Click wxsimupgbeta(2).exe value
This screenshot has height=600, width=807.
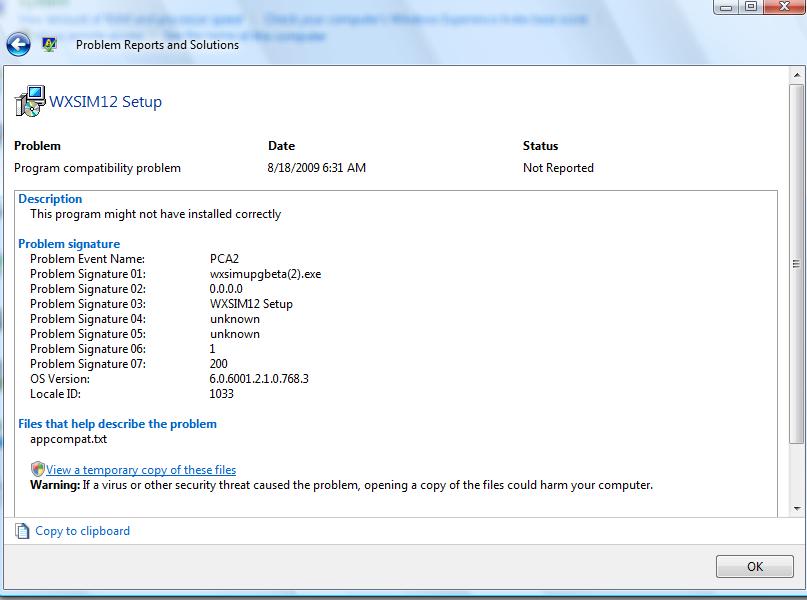coord(266,274)
